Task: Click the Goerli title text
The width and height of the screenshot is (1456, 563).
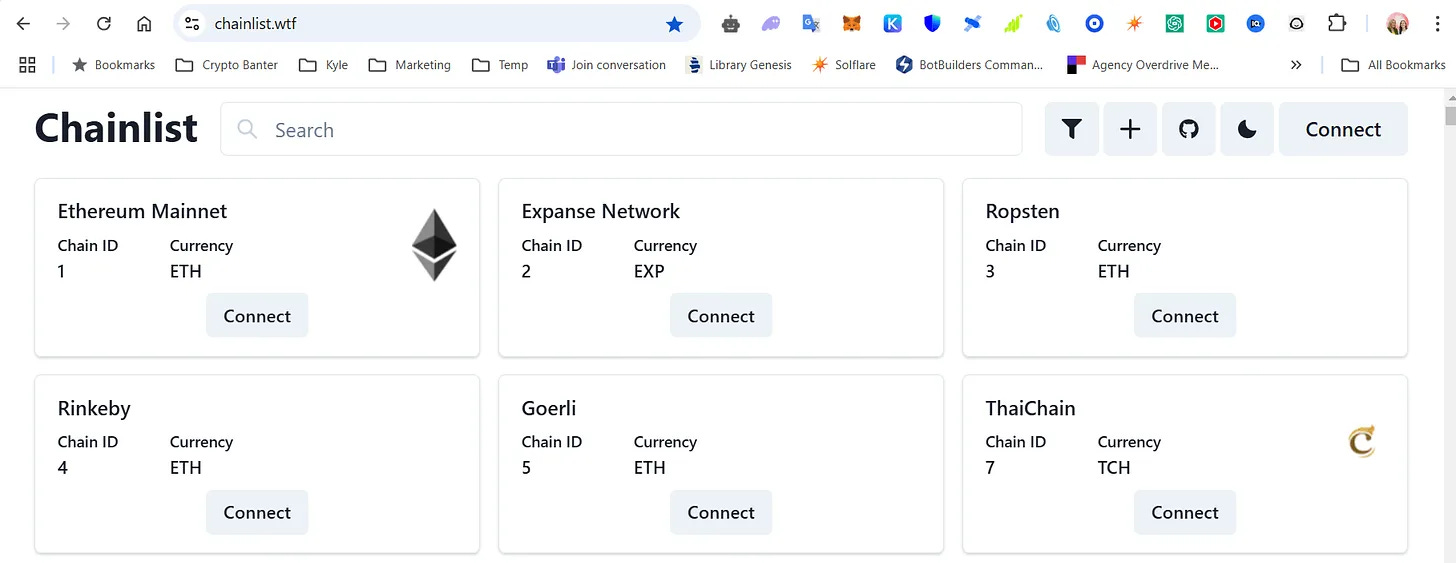Action: pyautogui.click(x=549, y=408)
